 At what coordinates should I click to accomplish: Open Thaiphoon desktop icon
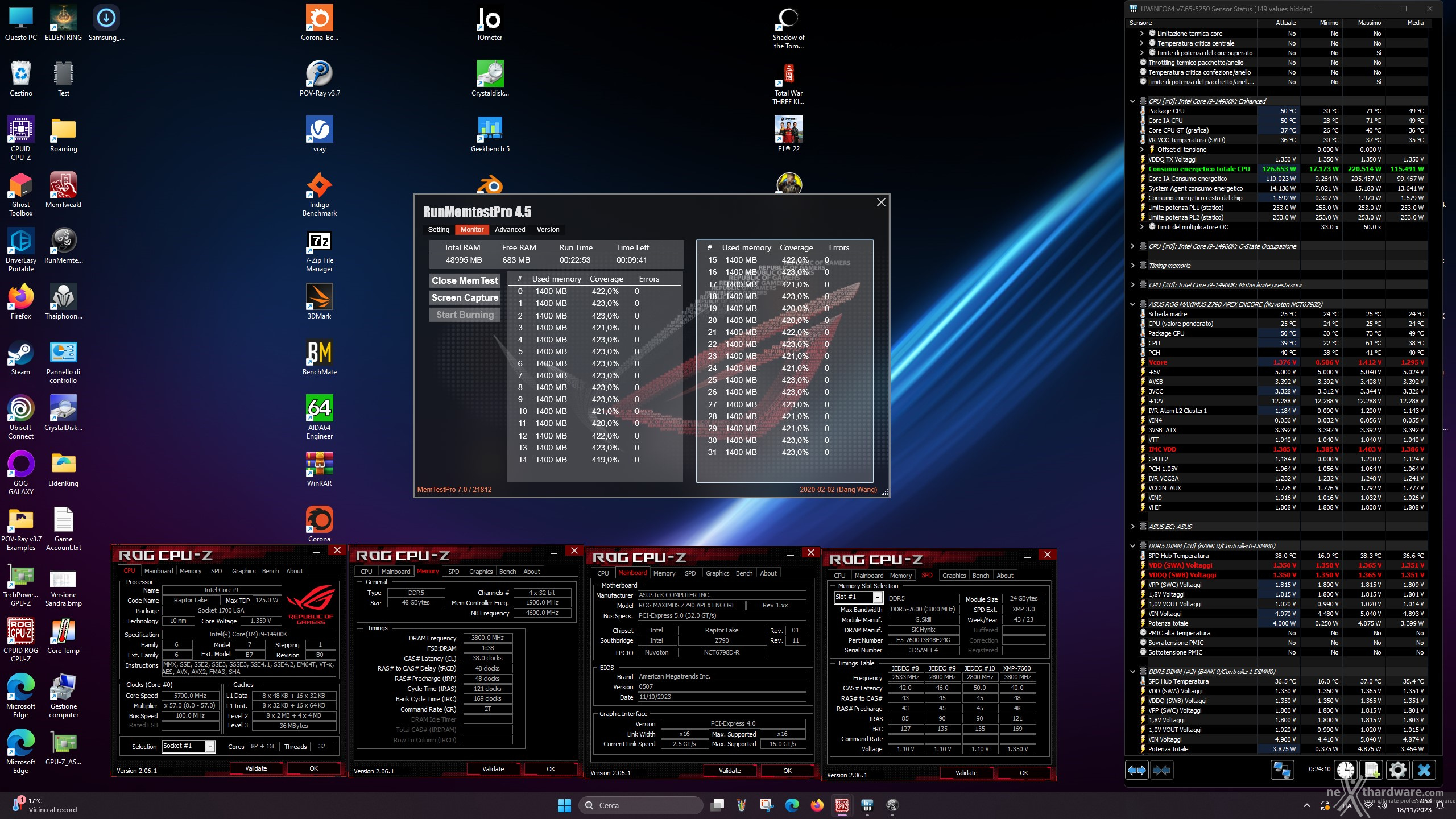pyautogui.click(x=63, y=301)
